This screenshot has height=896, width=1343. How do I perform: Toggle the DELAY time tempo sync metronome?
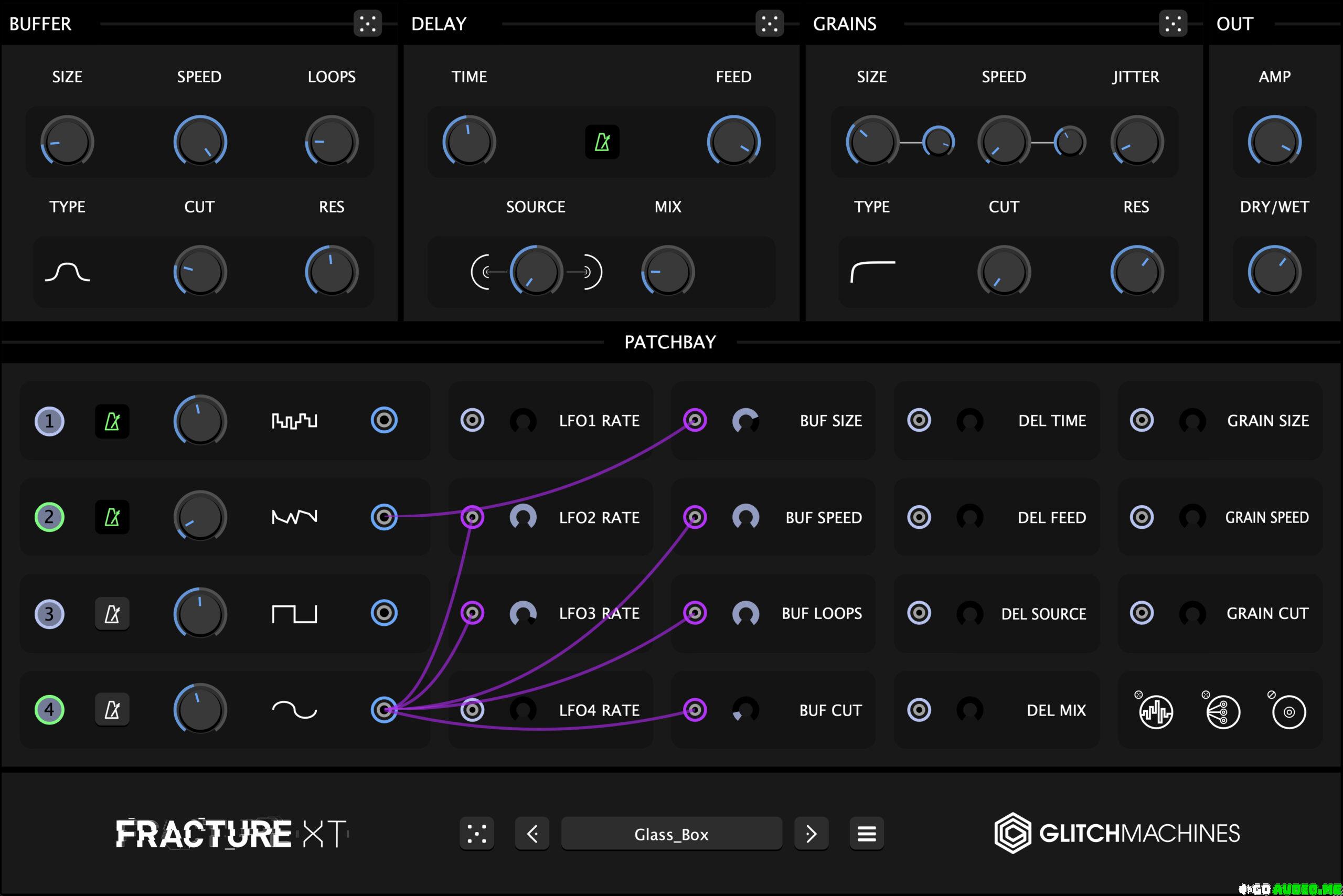(602, 142)
